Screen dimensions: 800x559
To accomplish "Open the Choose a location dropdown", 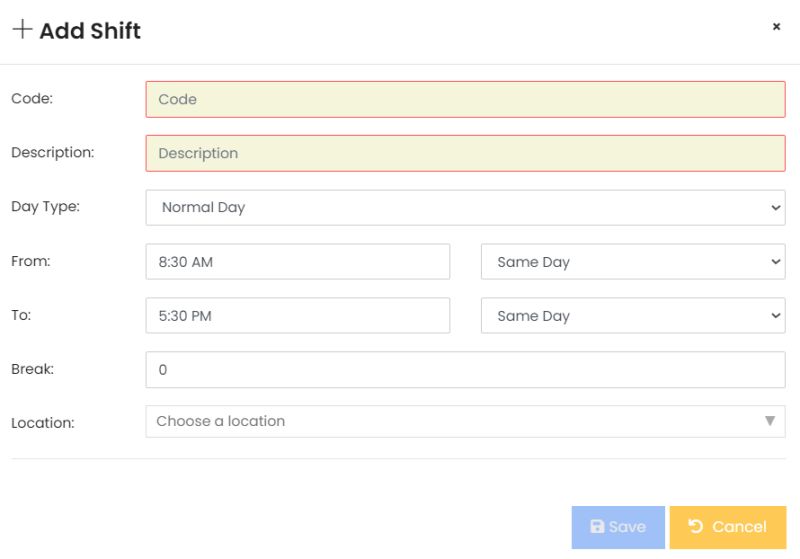I will [x=455, y=421].
